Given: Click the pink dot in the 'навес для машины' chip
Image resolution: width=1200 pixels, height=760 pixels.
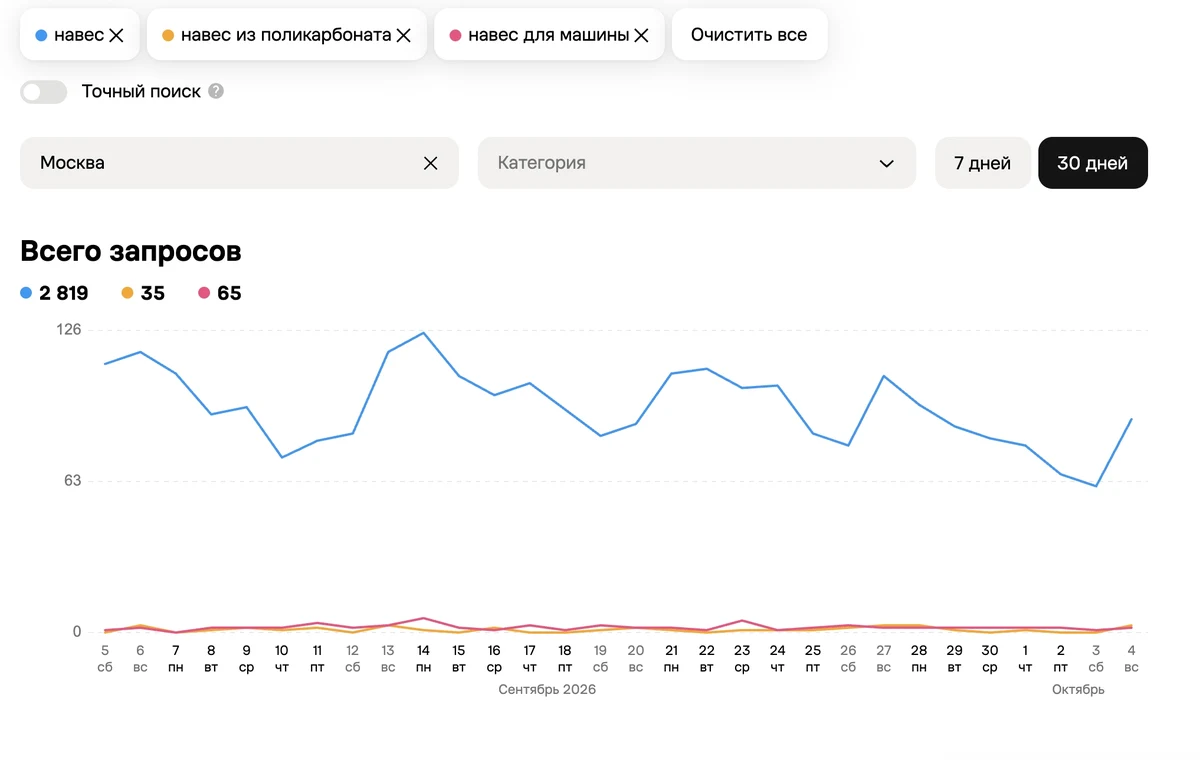Looking at the screenshot, I should tap(455, 35).
